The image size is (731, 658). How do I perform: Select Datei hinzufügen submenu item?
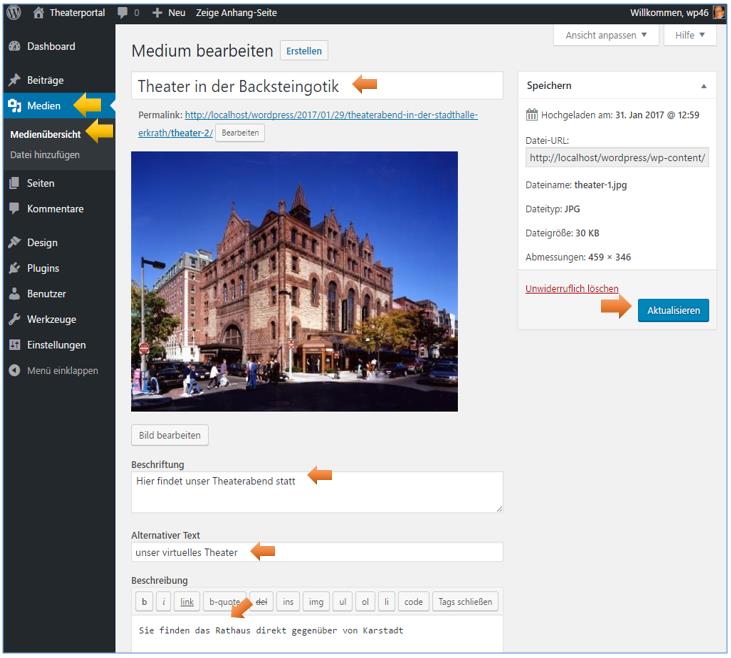[44, 155]
